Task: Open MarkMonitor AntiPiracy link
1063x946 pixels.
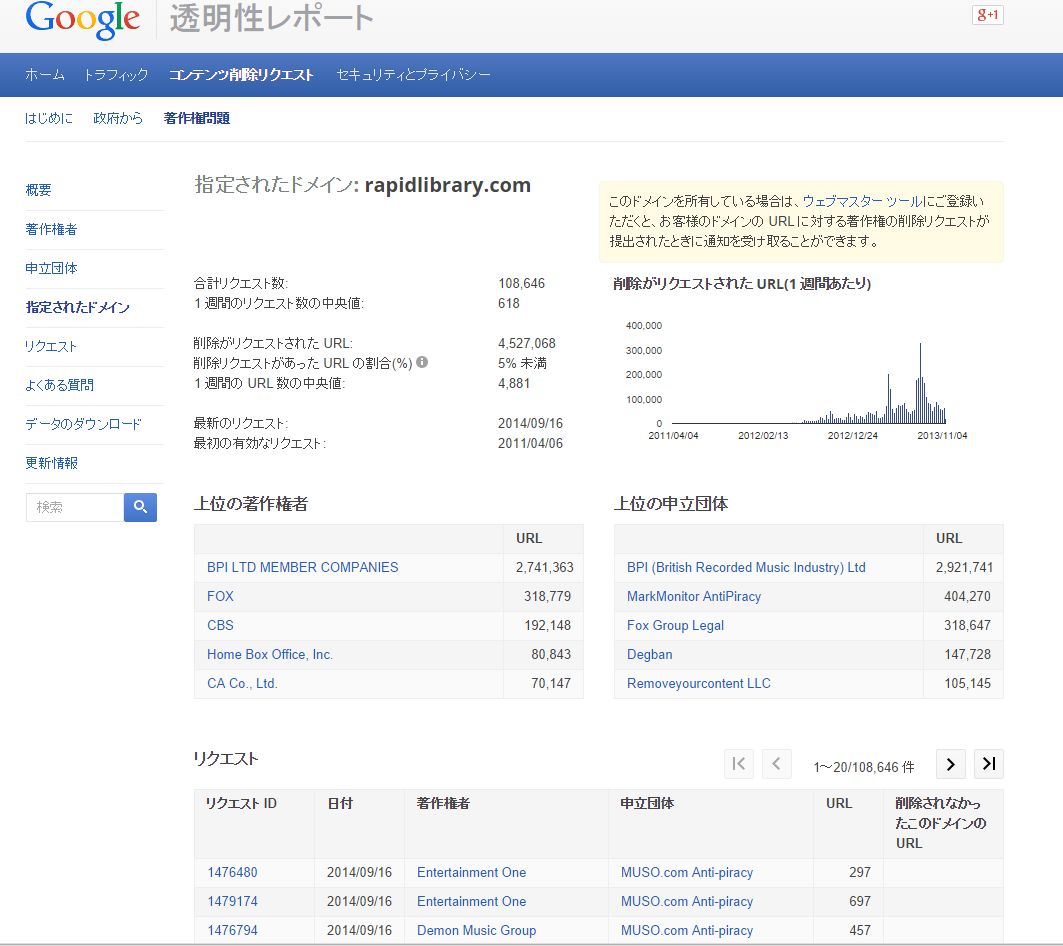Action: (694, 596)
